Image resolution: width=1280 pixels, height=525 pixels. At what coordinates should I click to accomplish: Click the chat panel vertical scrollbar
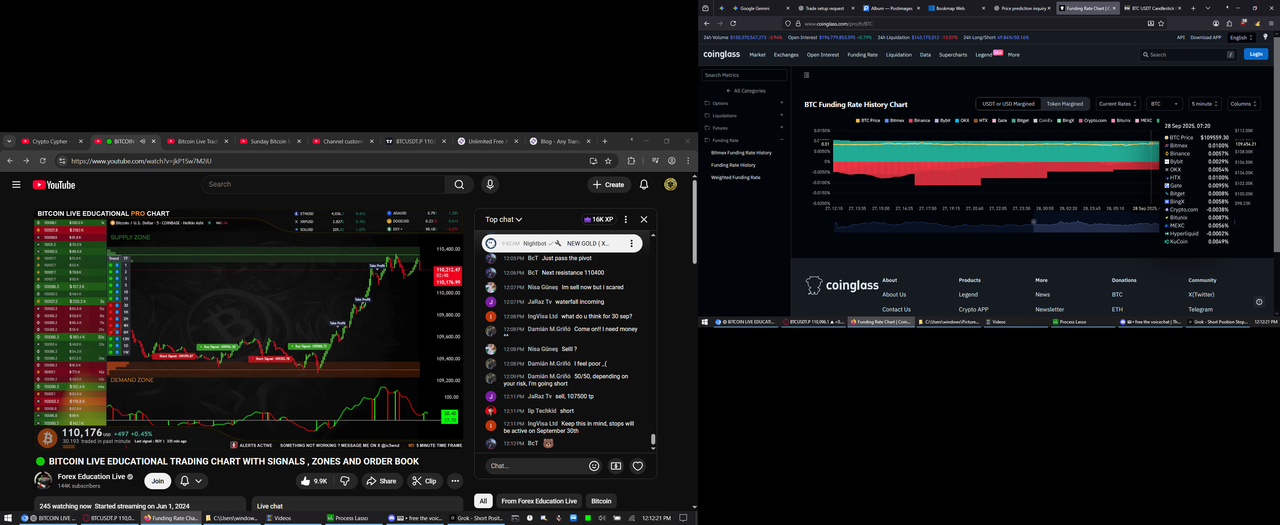pyautogui.click(x=653, y=439)
